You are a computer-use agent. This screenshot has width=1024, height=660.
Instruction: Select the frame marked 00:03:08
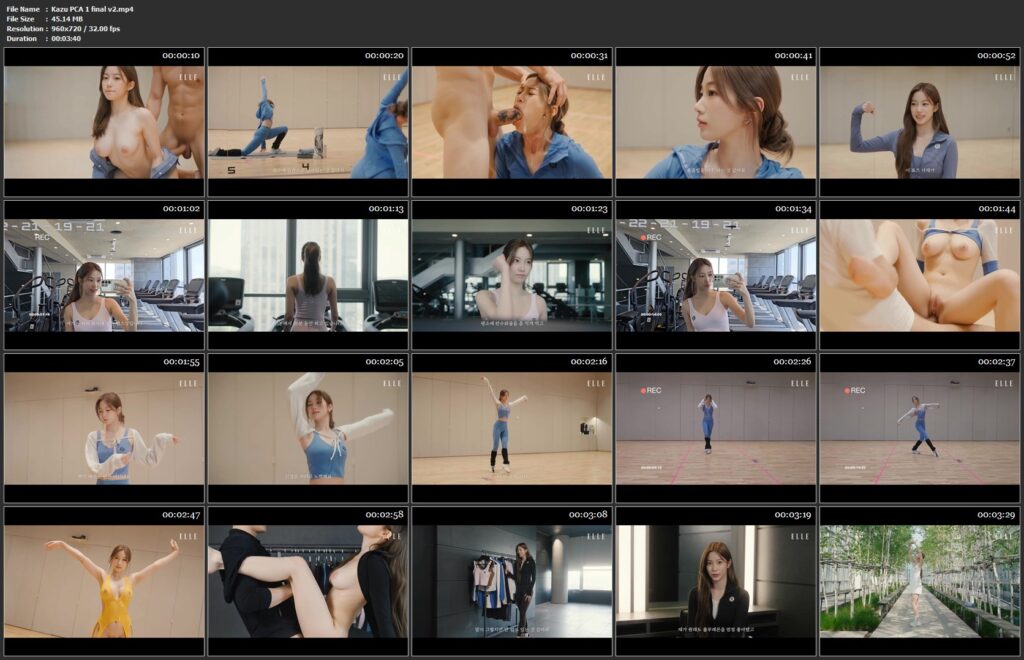[x=512, y=581]
